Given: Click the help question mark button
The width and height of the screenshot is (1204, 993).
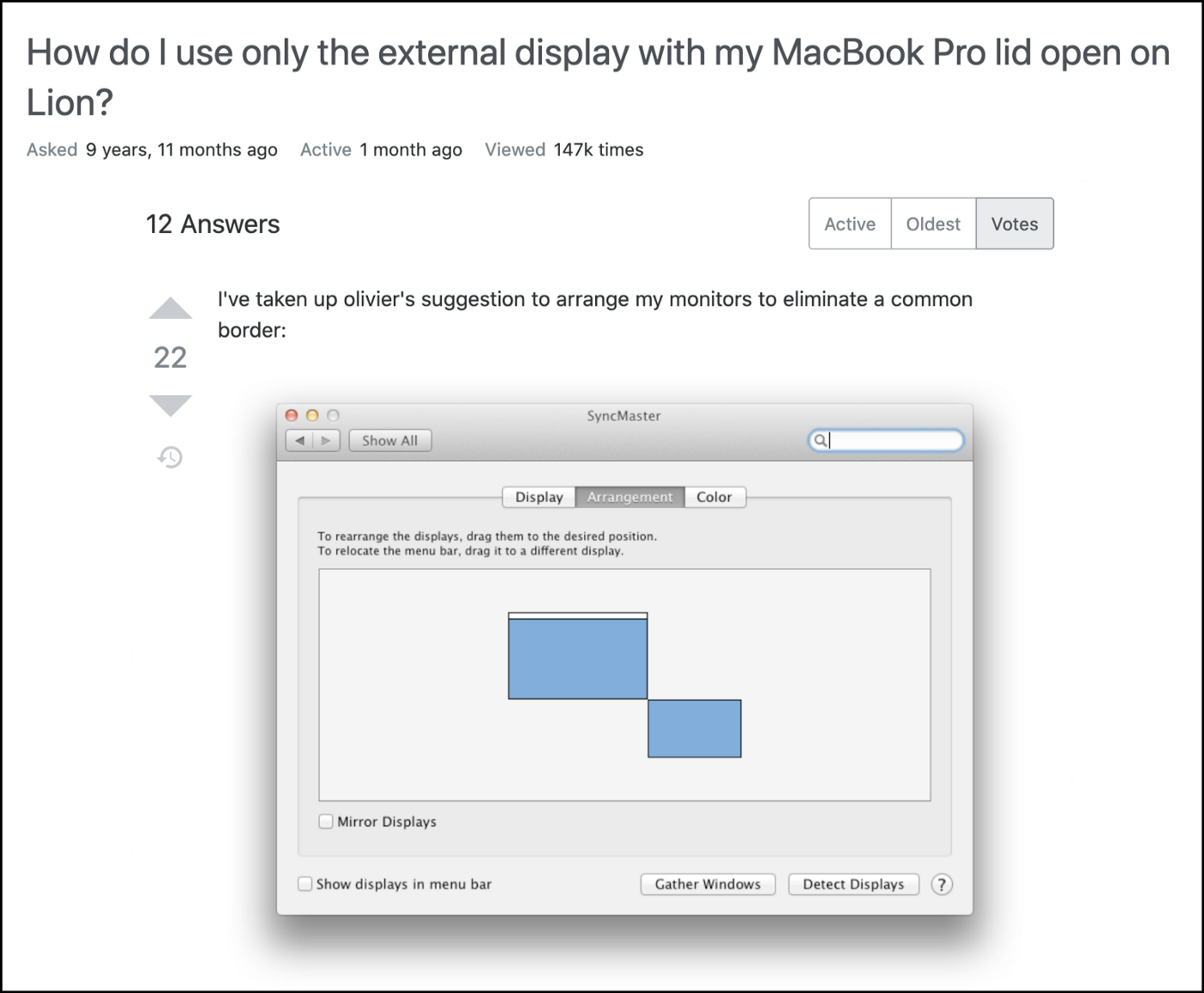Looking at the screenshot, I should (x=942, y=884).
